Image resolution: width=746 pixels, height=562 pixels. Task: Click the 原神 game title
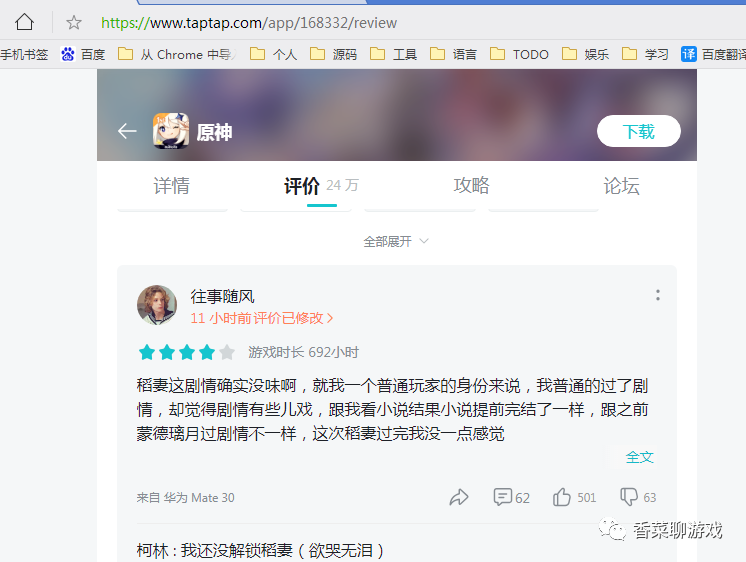(x=214, y=132)
